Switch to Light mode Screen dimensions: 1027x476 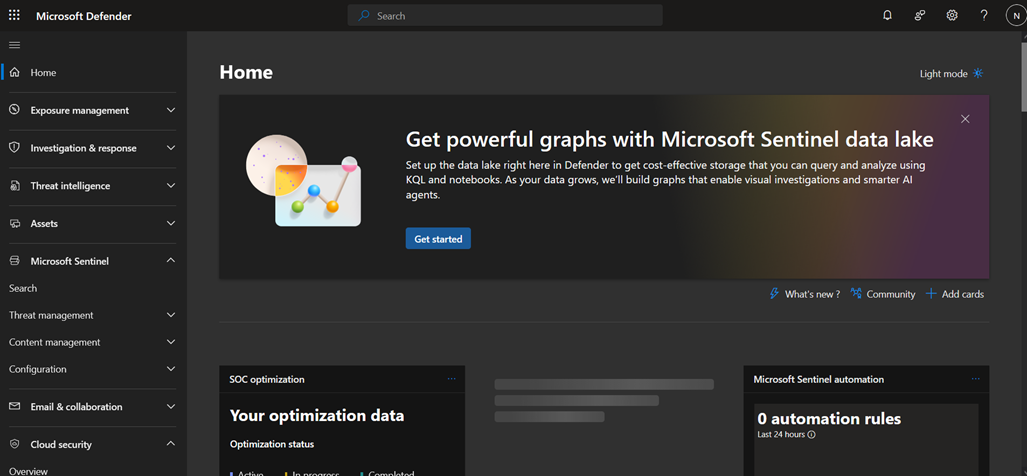(952, 73)
